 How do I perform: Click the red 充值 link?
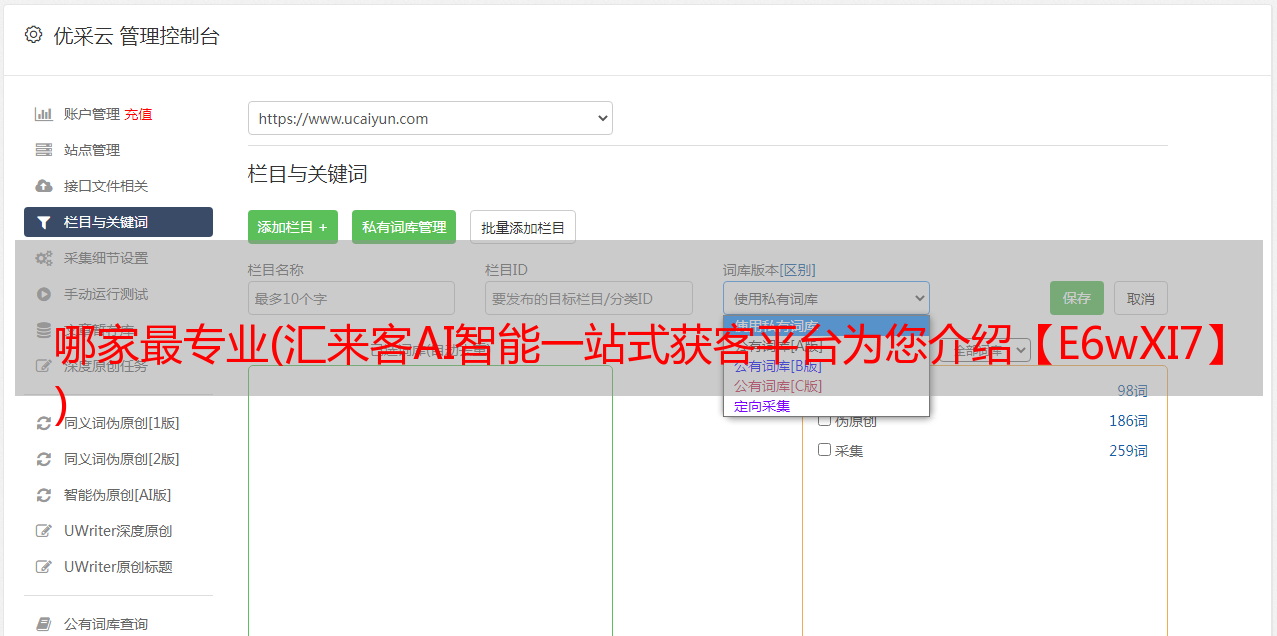(x=138, y=114)
